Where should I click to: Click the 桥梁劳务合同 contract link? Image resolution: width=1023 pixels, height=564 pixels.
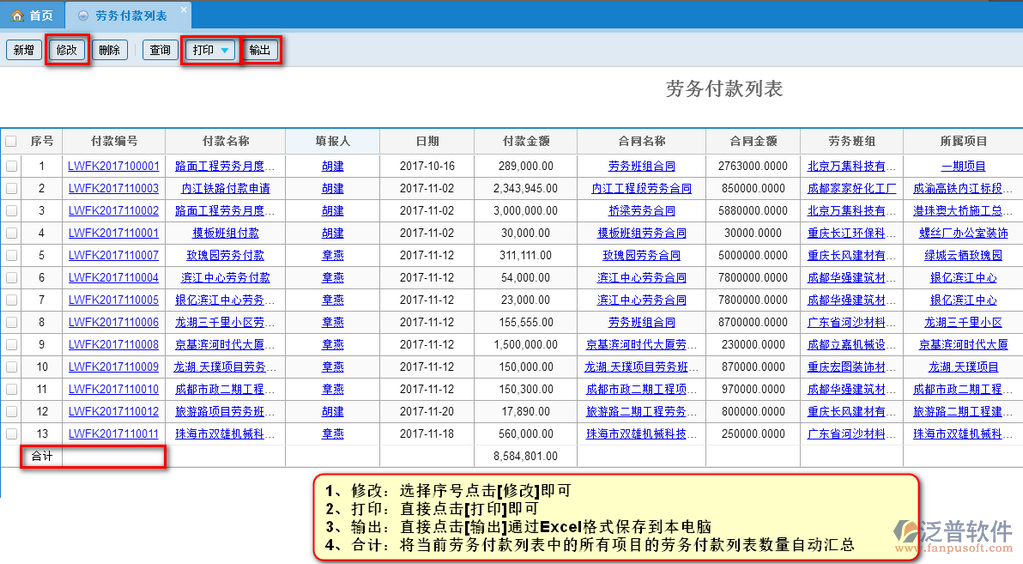click(641, 211)
